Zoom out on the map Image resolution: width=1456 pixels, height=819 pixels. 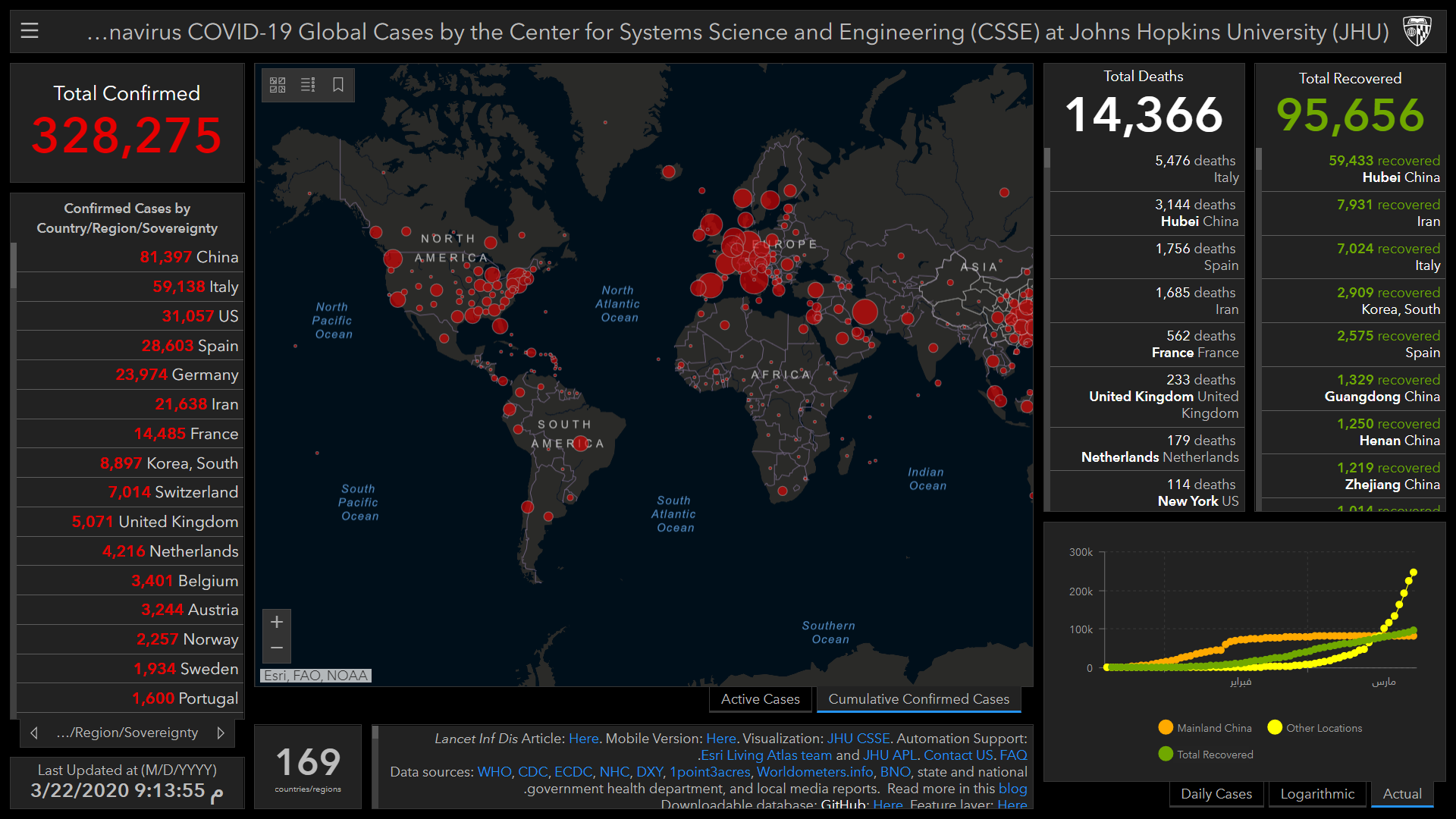click(x=277, y=648)
